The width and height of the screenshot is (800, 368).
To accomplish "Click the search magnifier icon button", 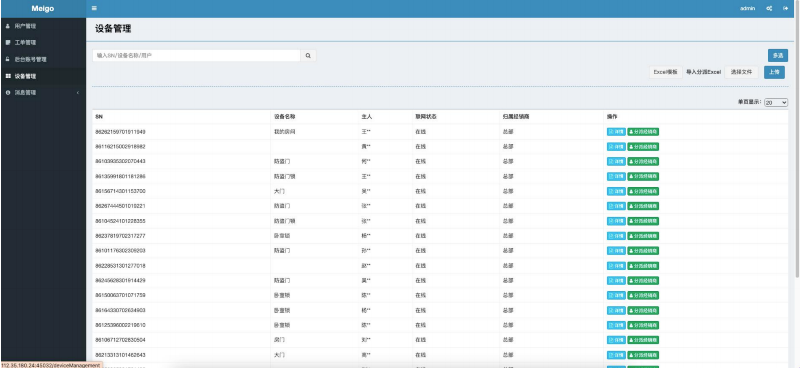I will (x=308, y=56).
